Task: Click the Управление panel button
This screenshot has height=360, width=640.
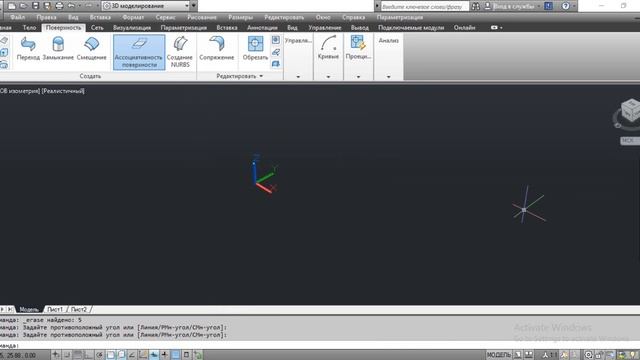Action: click(298, 40)
